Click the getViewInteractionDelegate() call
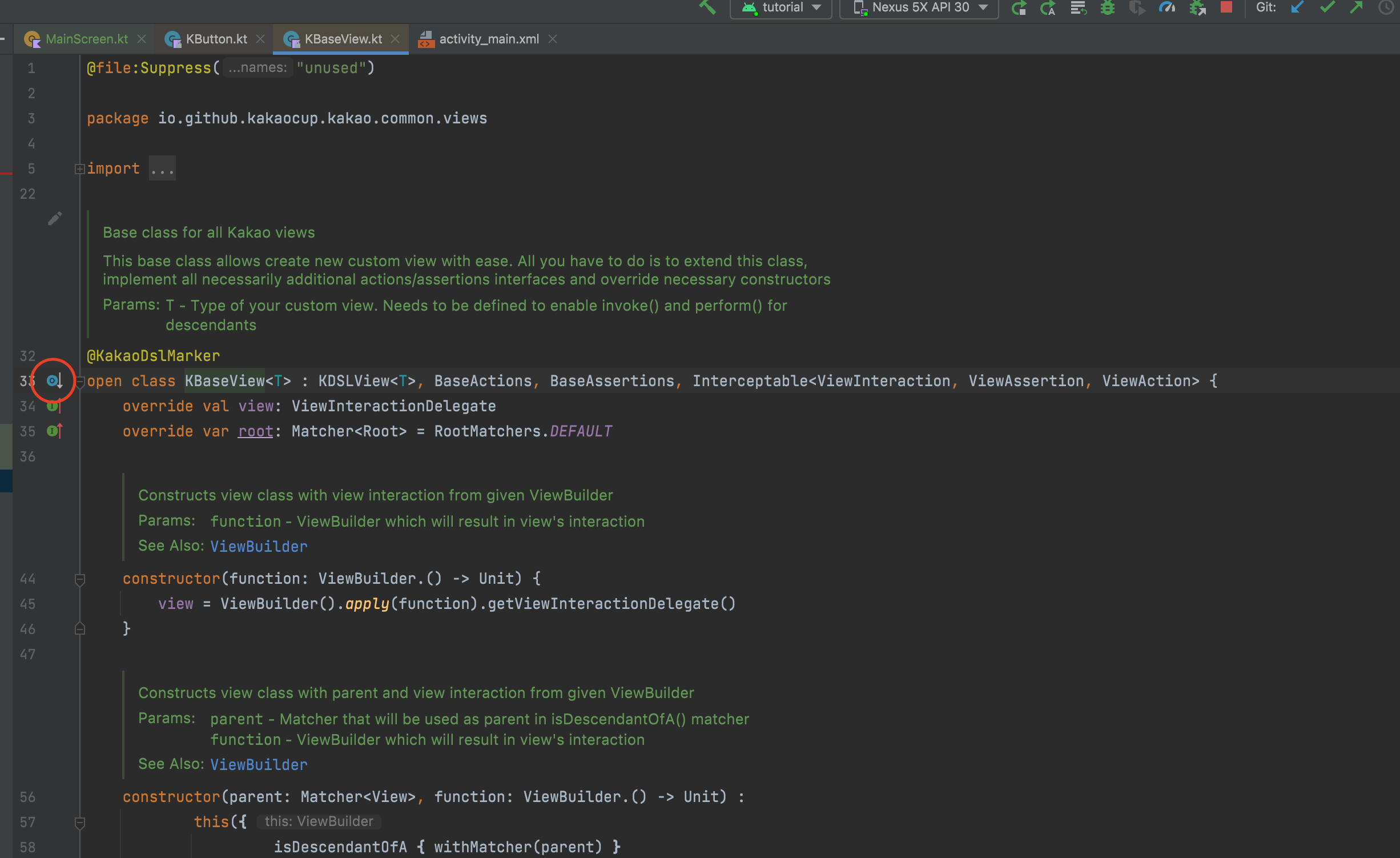 click(x=612, y=604)
